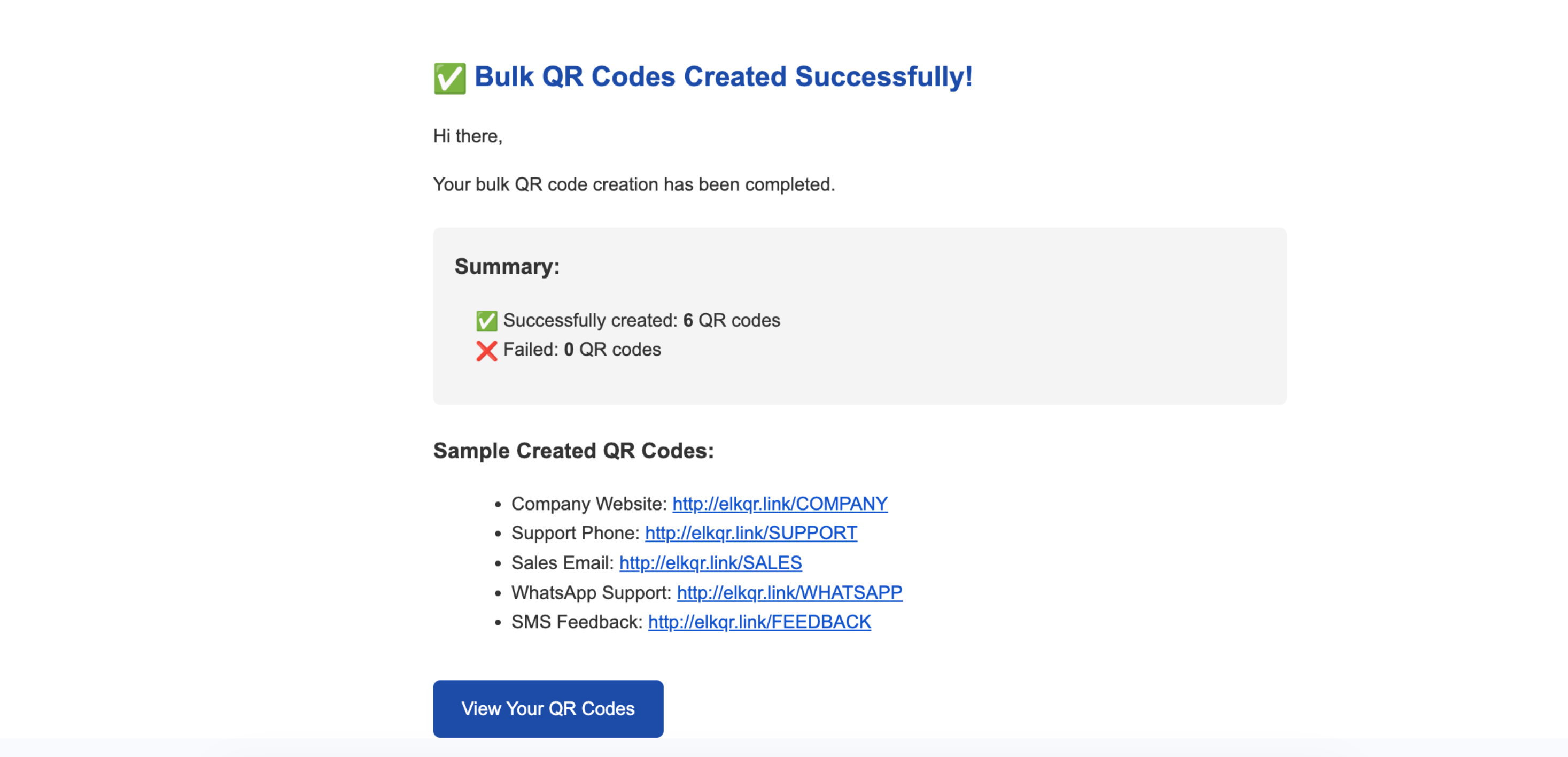1568x757 pixels.
Task: Click the bulk QR code creation completed sentence
Action: [634, 184]
